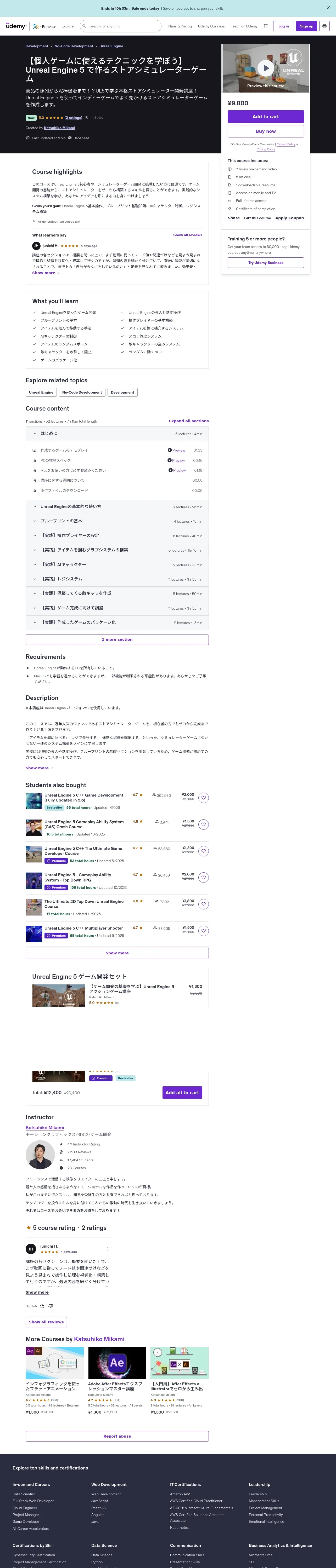The width and height of the screenshot is (336, 1568).
Task: Go to the No-Code Development breadcrumb
Action: pyautogui.click(x=74, y=46)
